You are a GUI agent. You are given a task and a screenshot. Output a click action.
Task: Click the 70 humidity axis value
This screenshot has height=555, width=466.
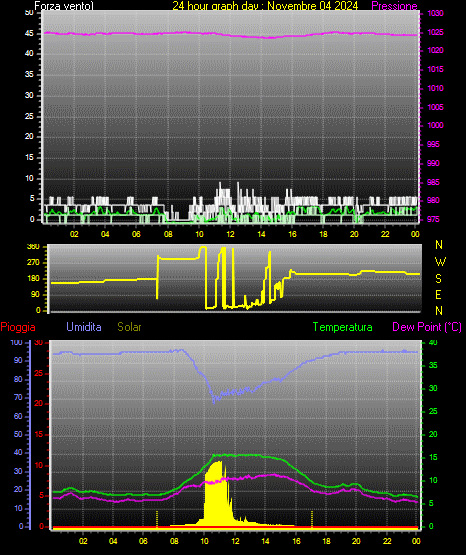[18, 397]
